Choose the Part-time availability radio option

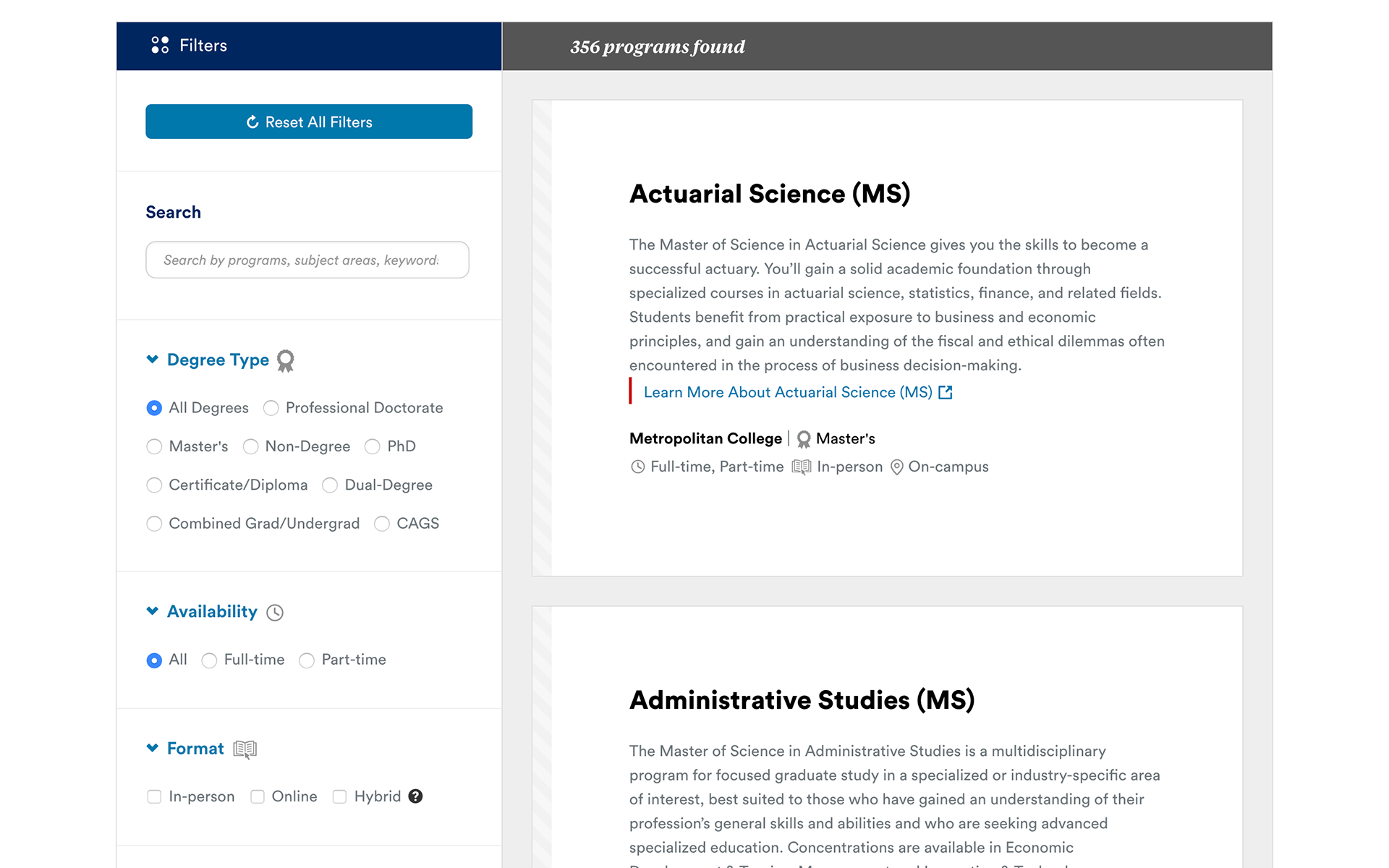point(307,660)
